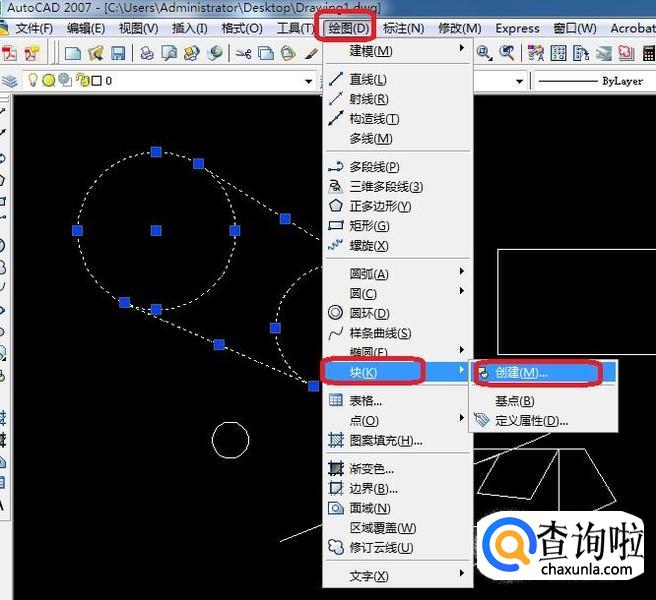Open the 窗口(W) menu

tap(575, 28)
